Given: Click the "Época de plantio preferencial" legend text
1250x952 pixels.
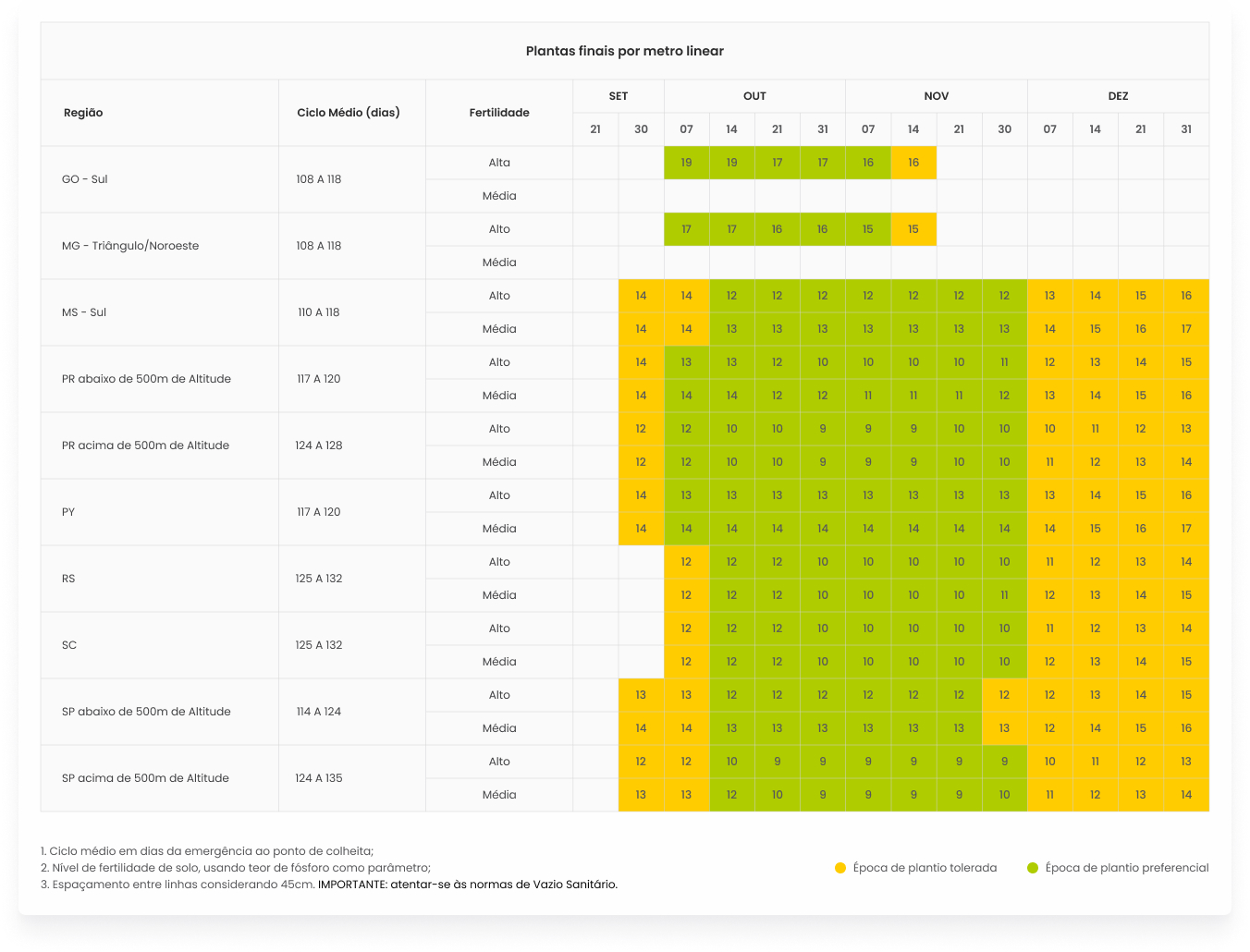Looking at the screenshot, I should point(1126,868).
